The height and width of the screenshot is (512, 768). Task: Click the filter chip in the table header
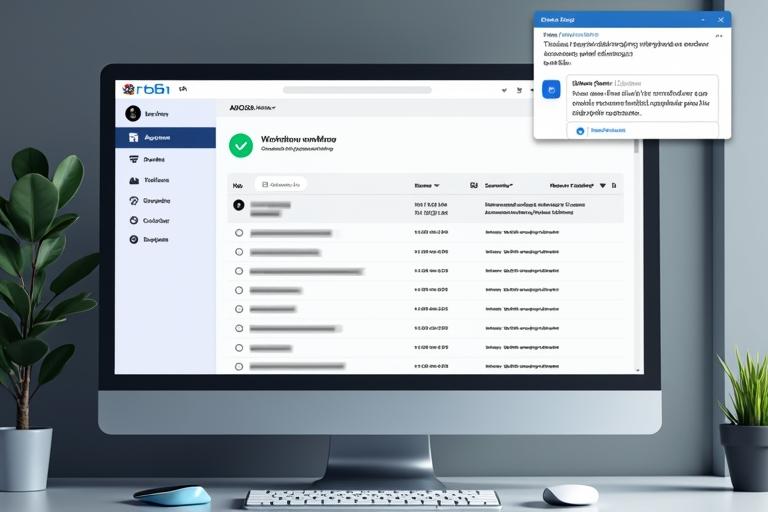click(x=280, y=184)
